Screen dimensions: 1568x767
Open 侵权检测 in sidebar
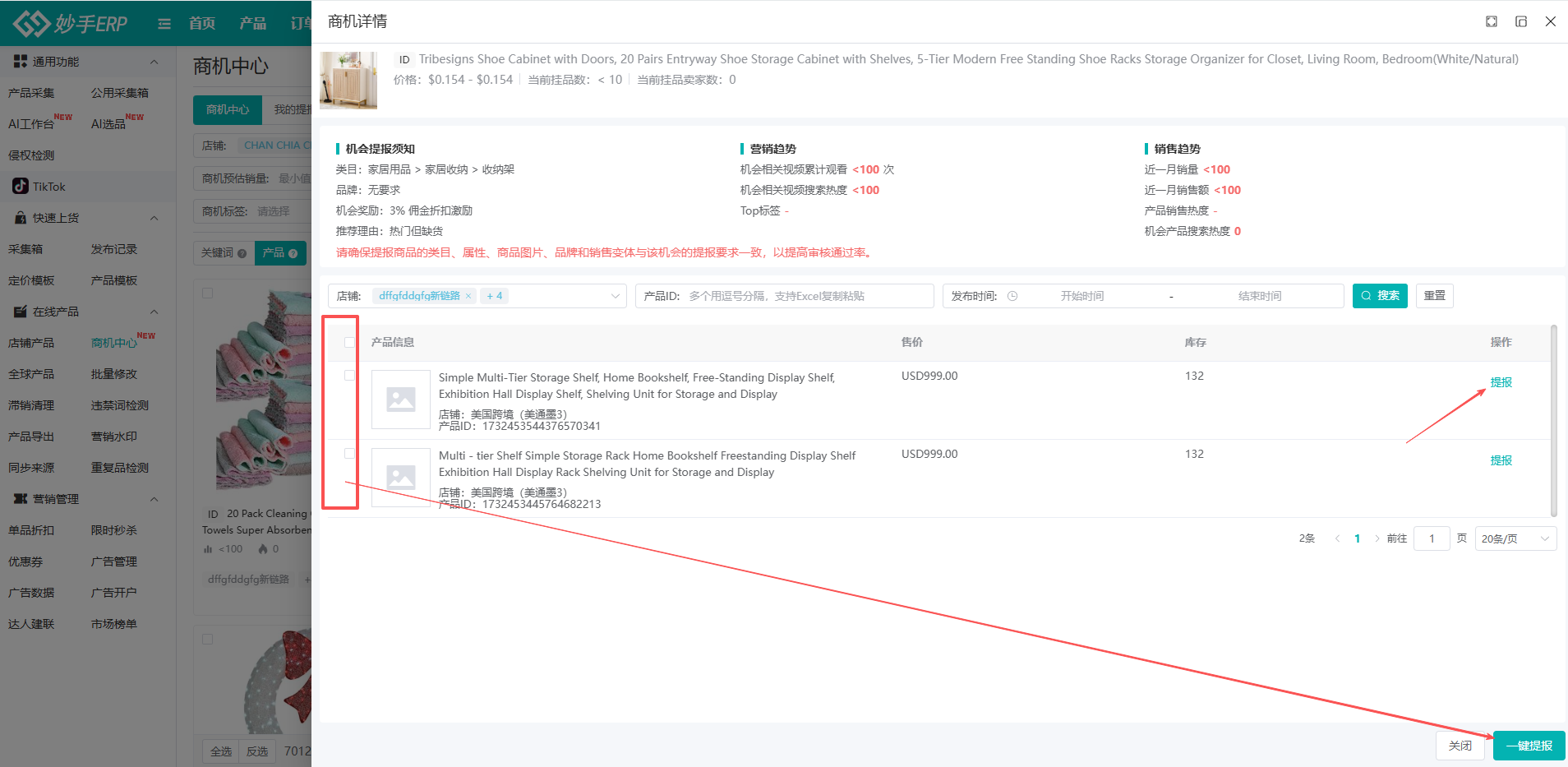pyautogui.click(x=31, y=155)
